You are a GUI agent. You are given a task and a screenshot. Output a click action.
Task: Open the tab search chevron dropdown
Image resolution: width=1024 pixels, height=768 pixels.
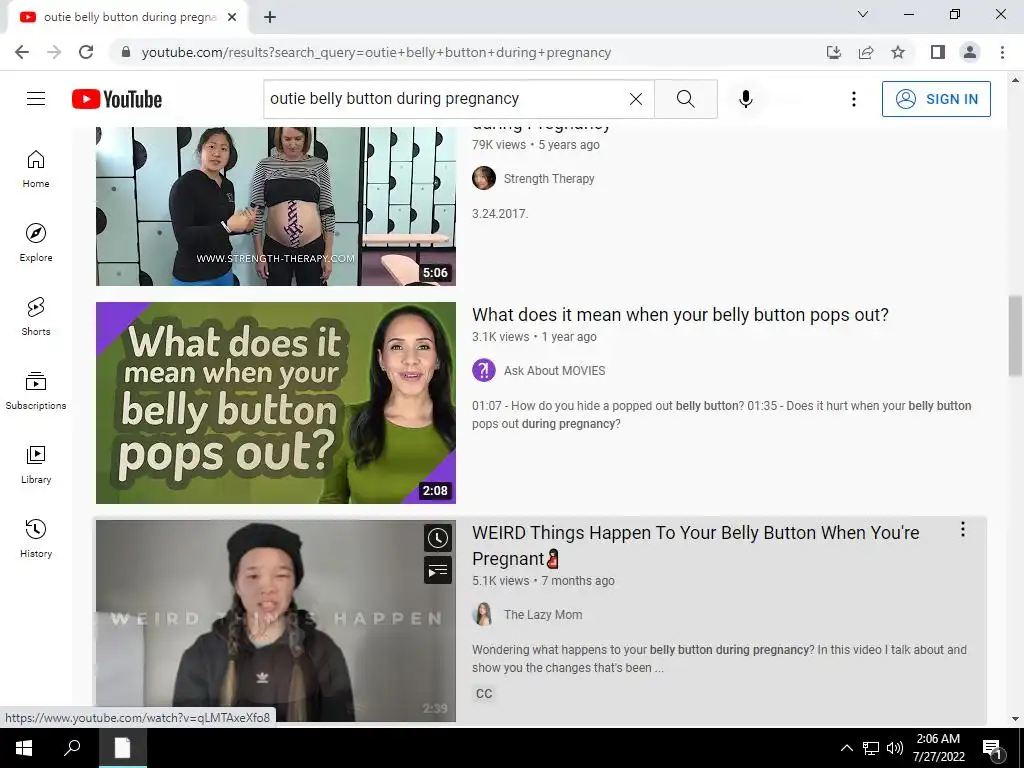(x=863, y=14)
